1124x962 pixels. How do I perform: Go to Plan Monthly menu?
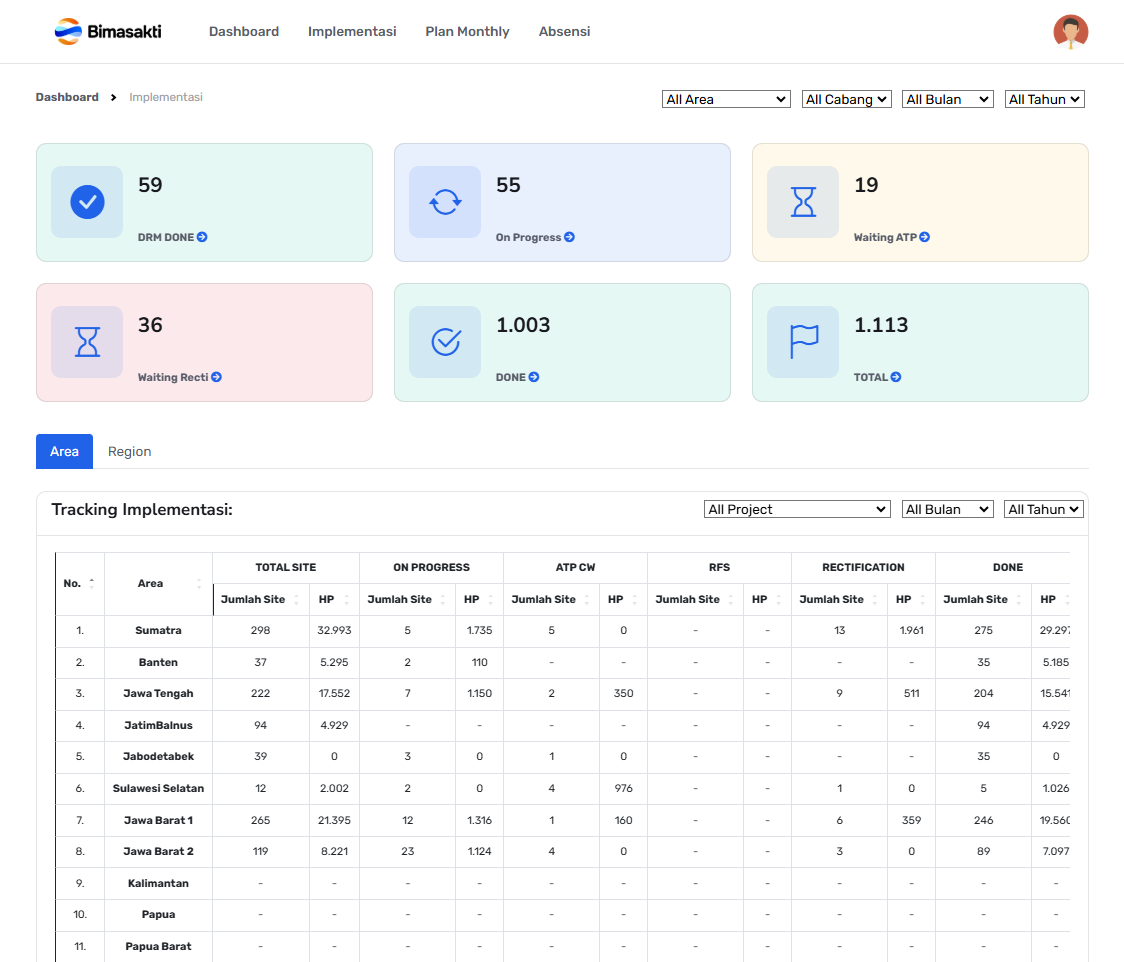pos(467,32)
